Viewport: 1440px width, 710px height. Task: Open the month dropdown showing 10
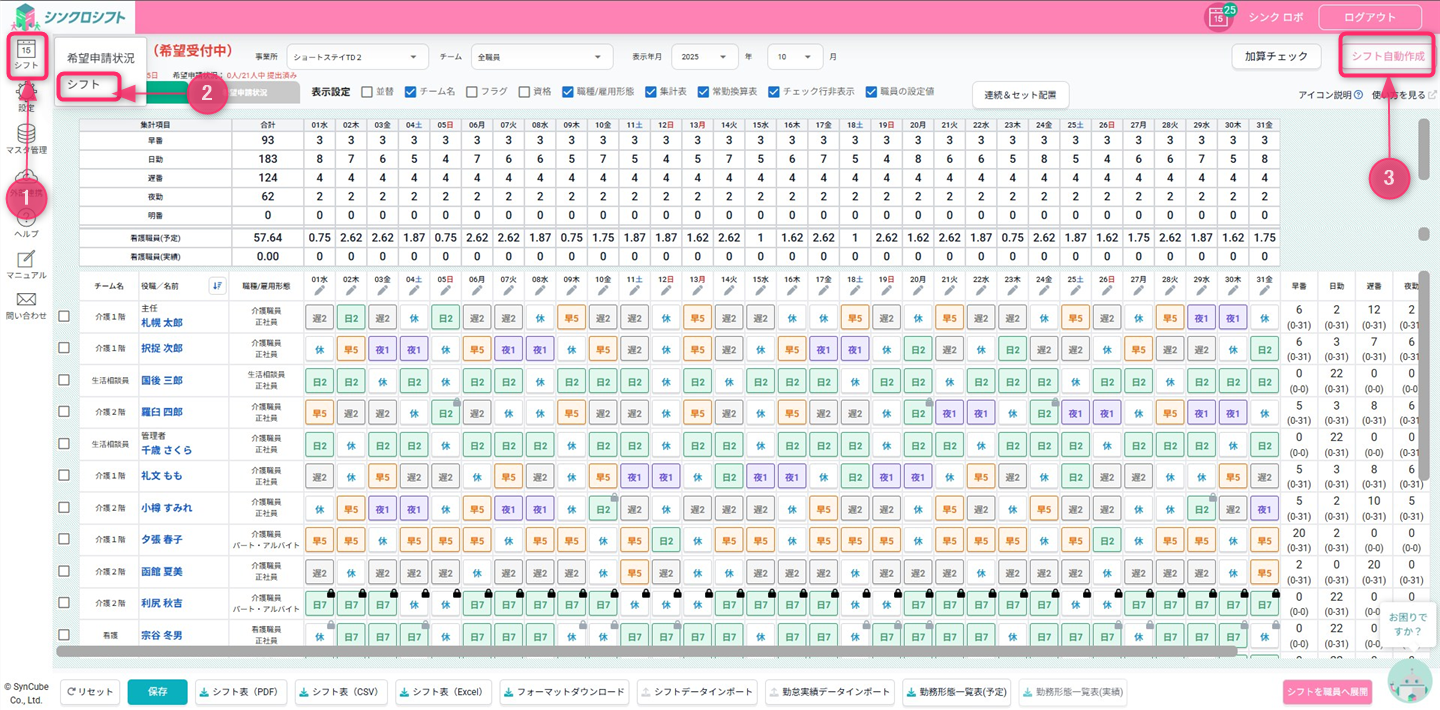click(794, 57)
